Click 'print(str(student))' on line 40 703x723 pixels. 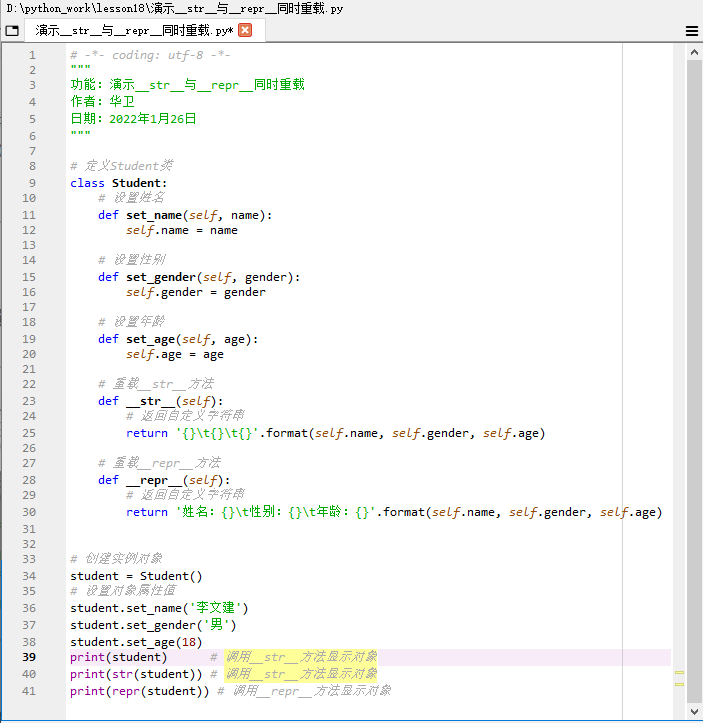click(x=136, y=674)
